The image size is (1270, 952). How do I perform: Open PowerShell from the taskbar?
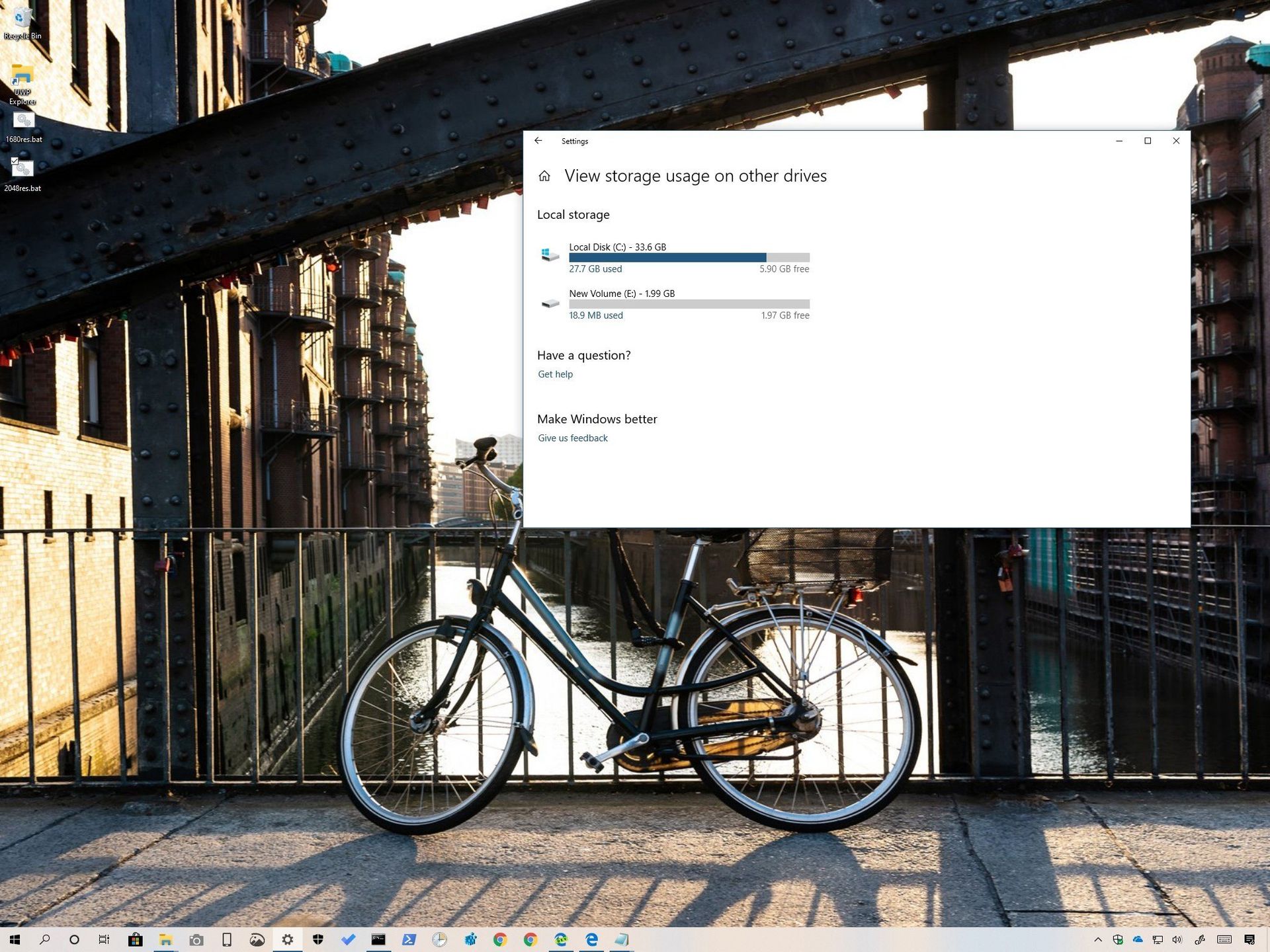point(409,939)
